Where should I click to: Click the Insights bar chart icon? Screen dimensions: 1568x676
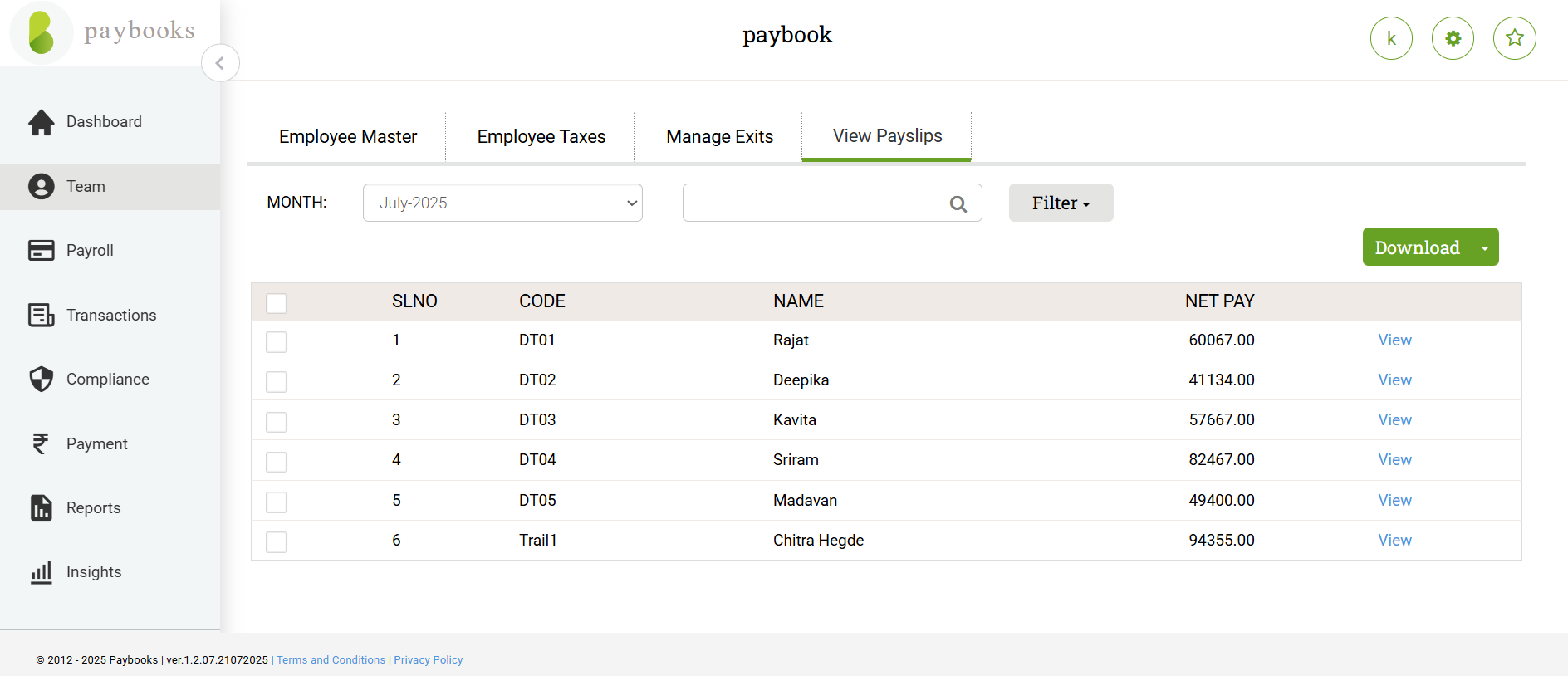coord(41,571)
